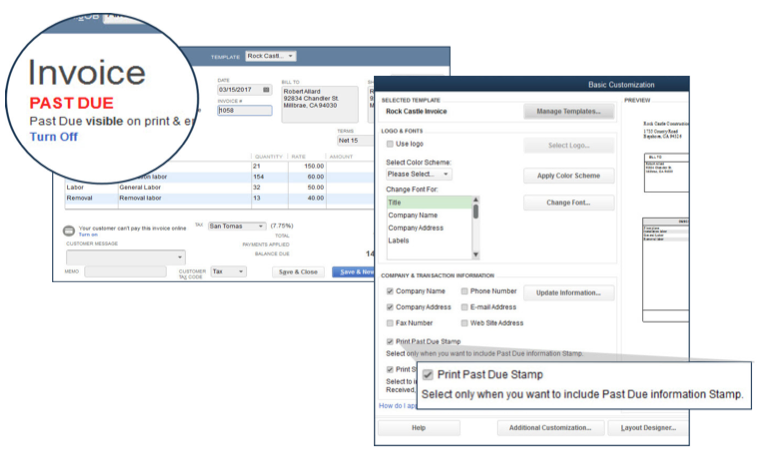Image resolution: width=768 pixels, height=453 pixels.
Task: Click the calendar icon beside the invoice date
Action: click(266, 90)
